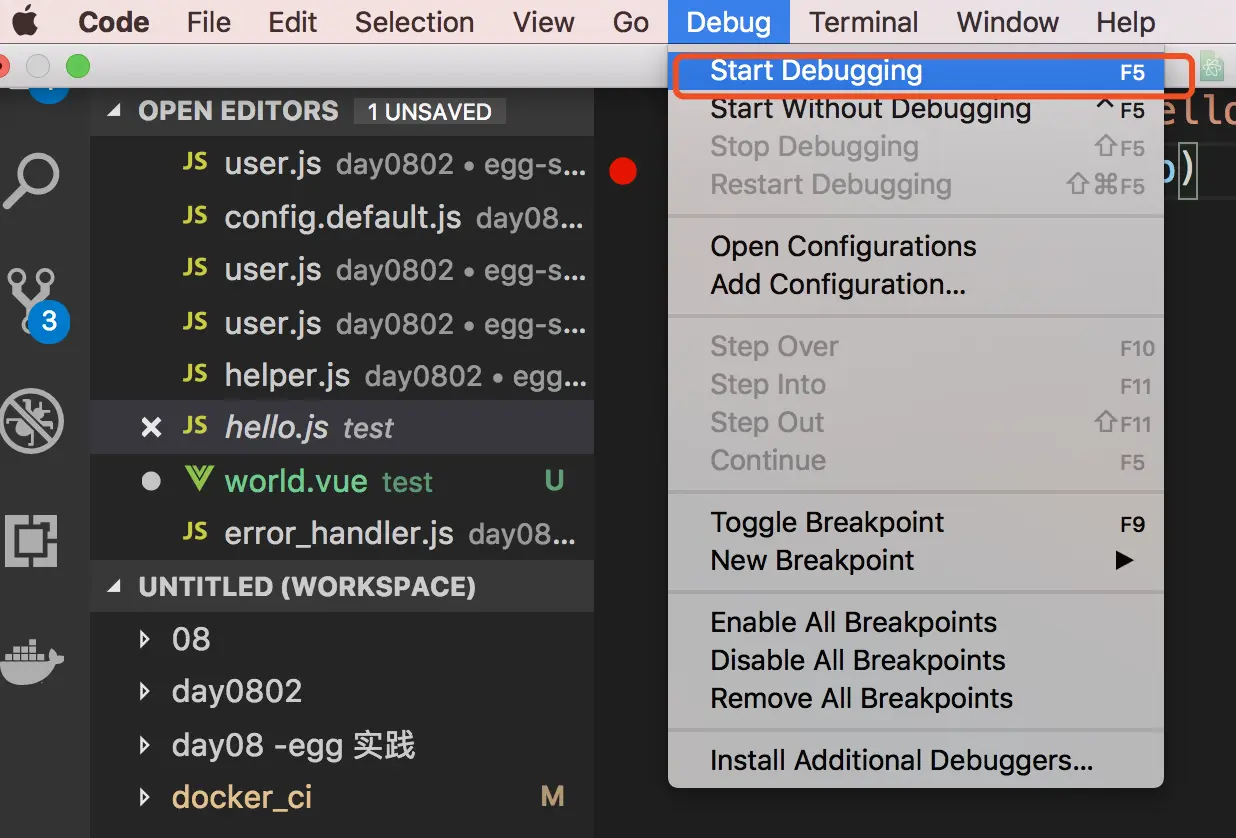Open the Edit menu
The height and width of the screenshot is (838, 1236).
click(x=293, y=22)
